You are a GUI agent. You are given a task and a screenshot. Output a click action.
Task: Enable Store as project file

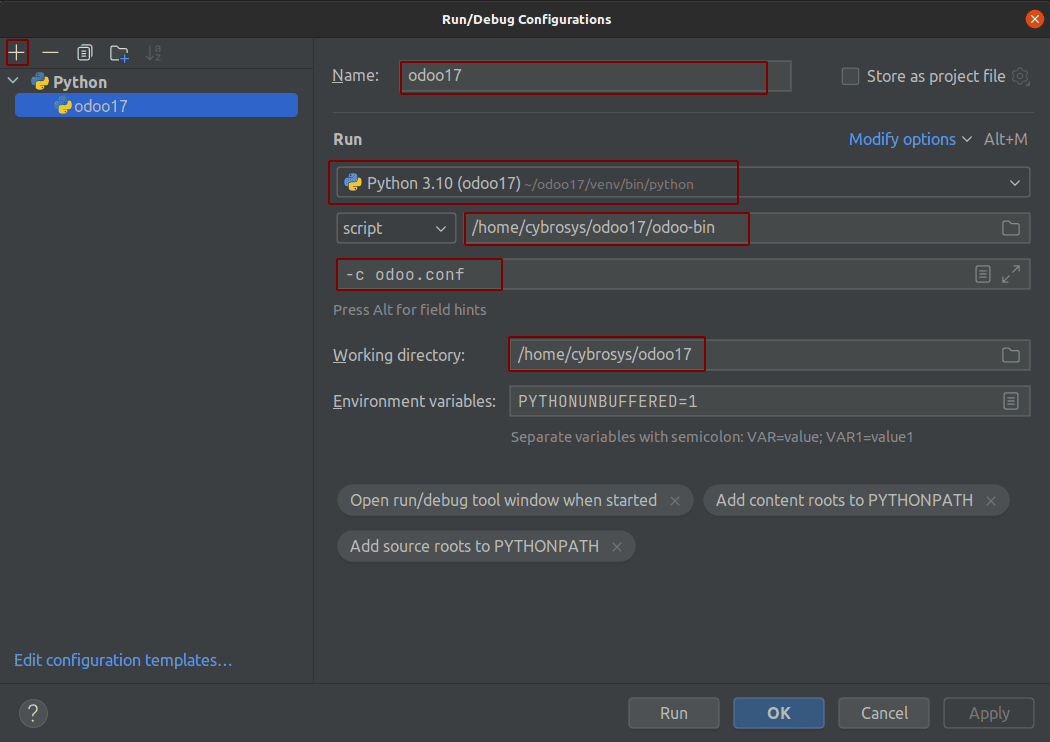point(849,75)
